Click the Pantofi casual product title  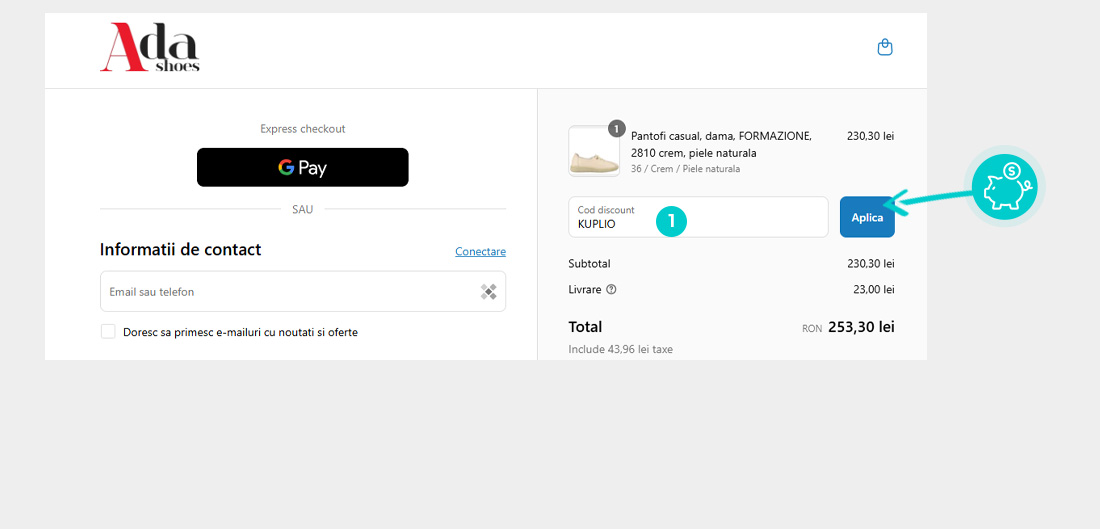tap(721, 144)
